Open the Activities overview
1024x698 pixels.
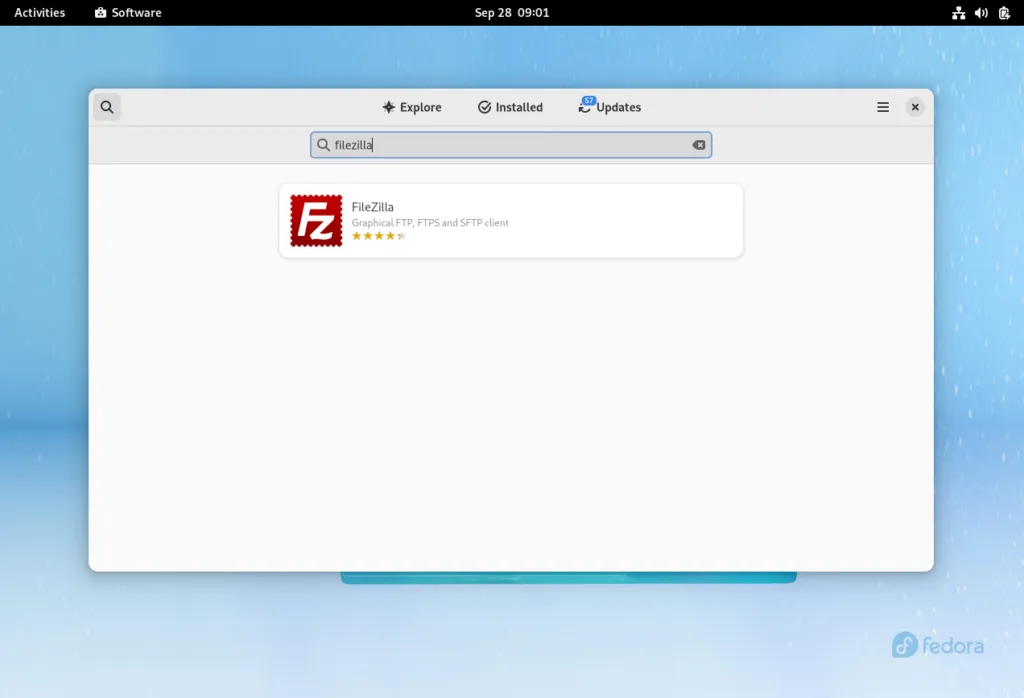(40, 12)
